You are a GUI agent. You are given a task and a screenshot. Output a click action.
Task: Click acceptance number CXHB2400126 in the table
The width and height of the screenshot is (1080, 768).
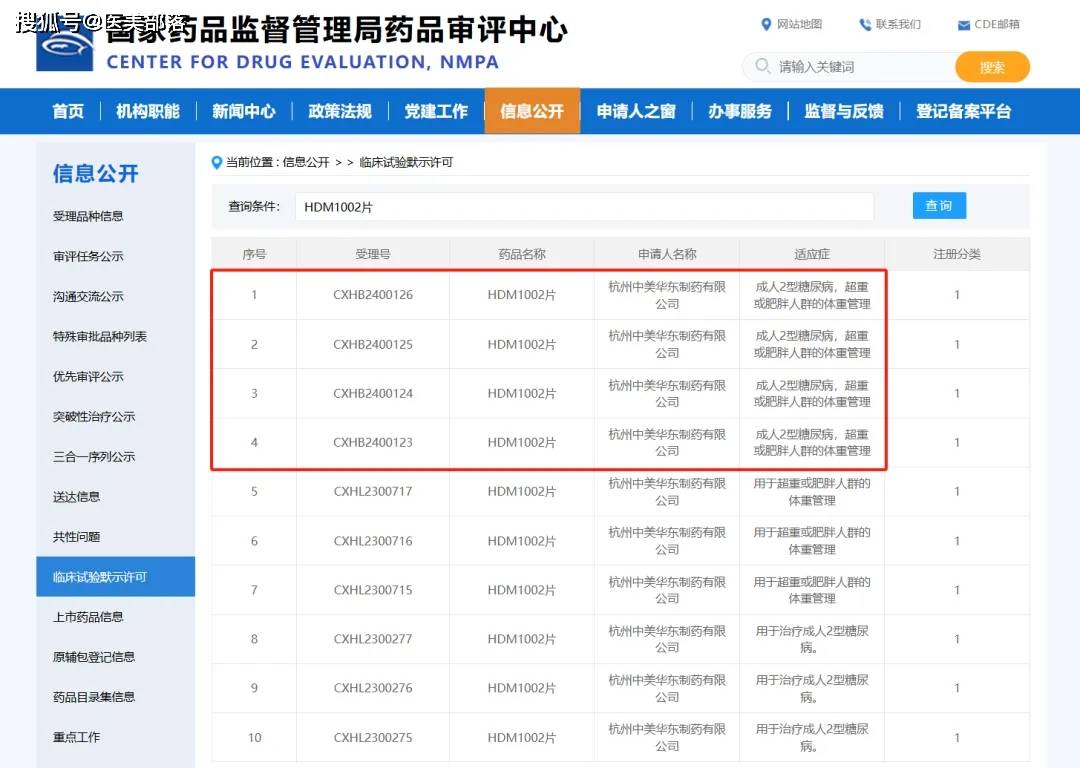(373, 295)
